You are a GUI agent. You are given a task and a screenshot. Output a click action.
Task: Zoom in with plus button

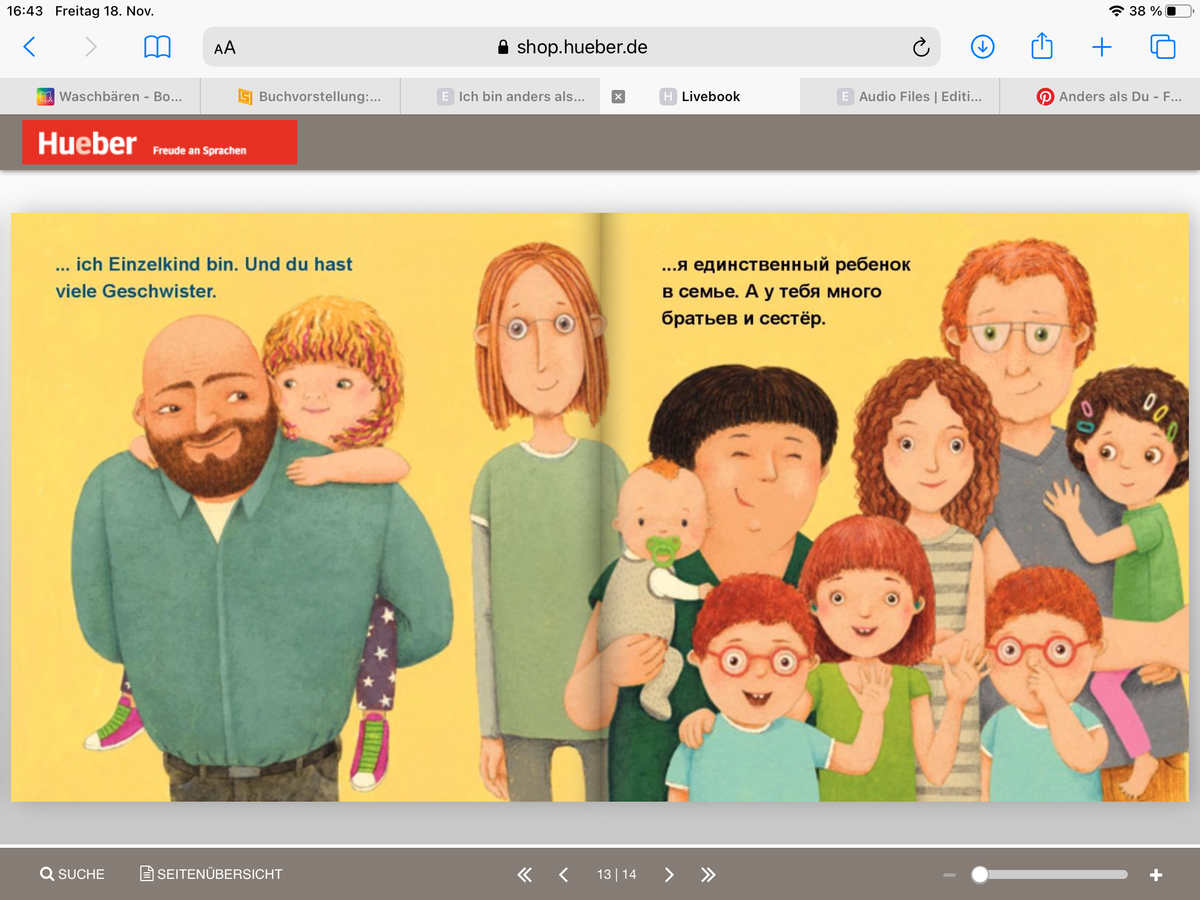pos(1156,875)
